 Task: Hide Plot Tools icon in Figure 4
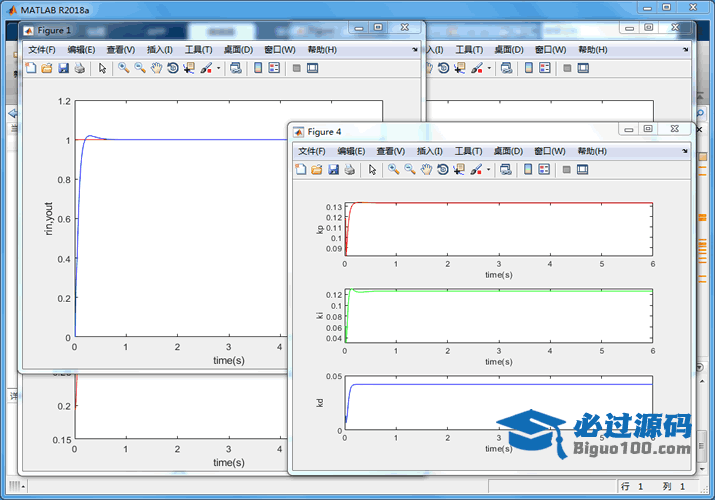tap(567, 170)
